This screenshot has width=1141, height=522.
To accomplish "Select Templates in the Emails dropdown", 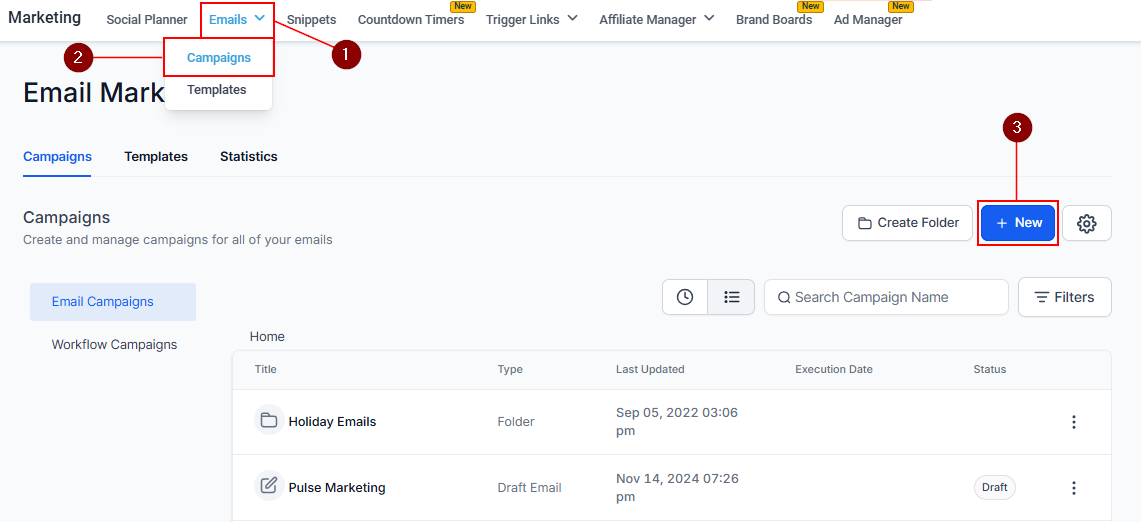I will (x=216, y=90).
